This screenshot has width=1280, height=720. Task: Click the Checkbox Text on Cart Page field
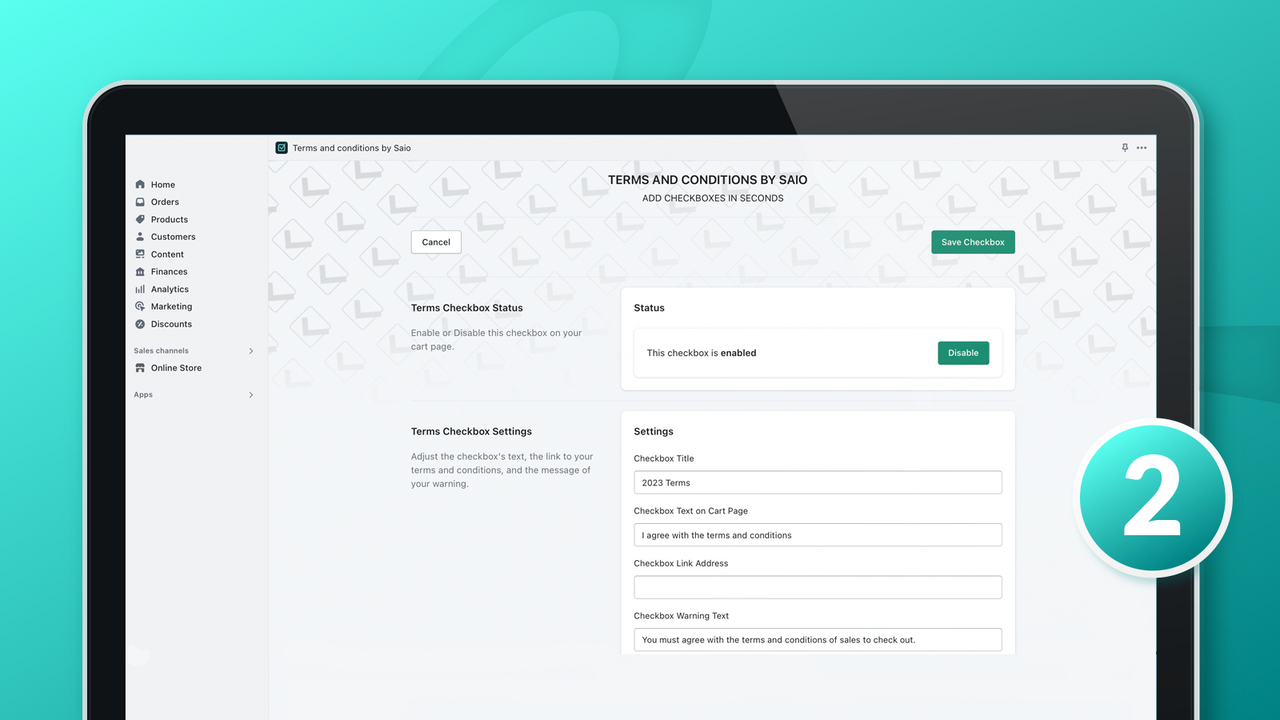(x=818, y=535)
